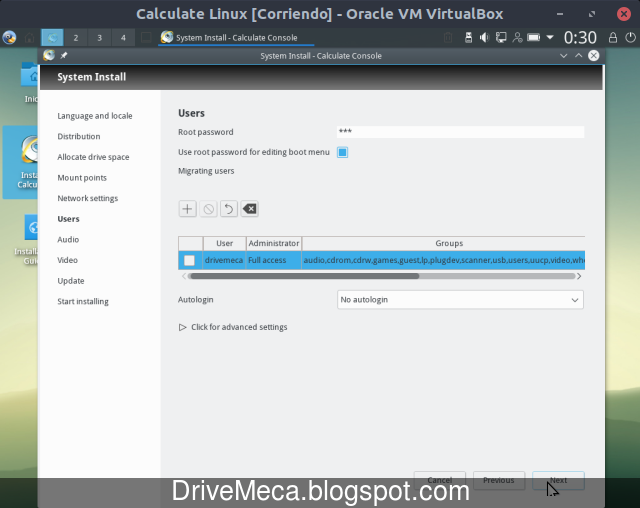Go to Audio step
Screen dimensions: 640x508
(x=68, y=240)
